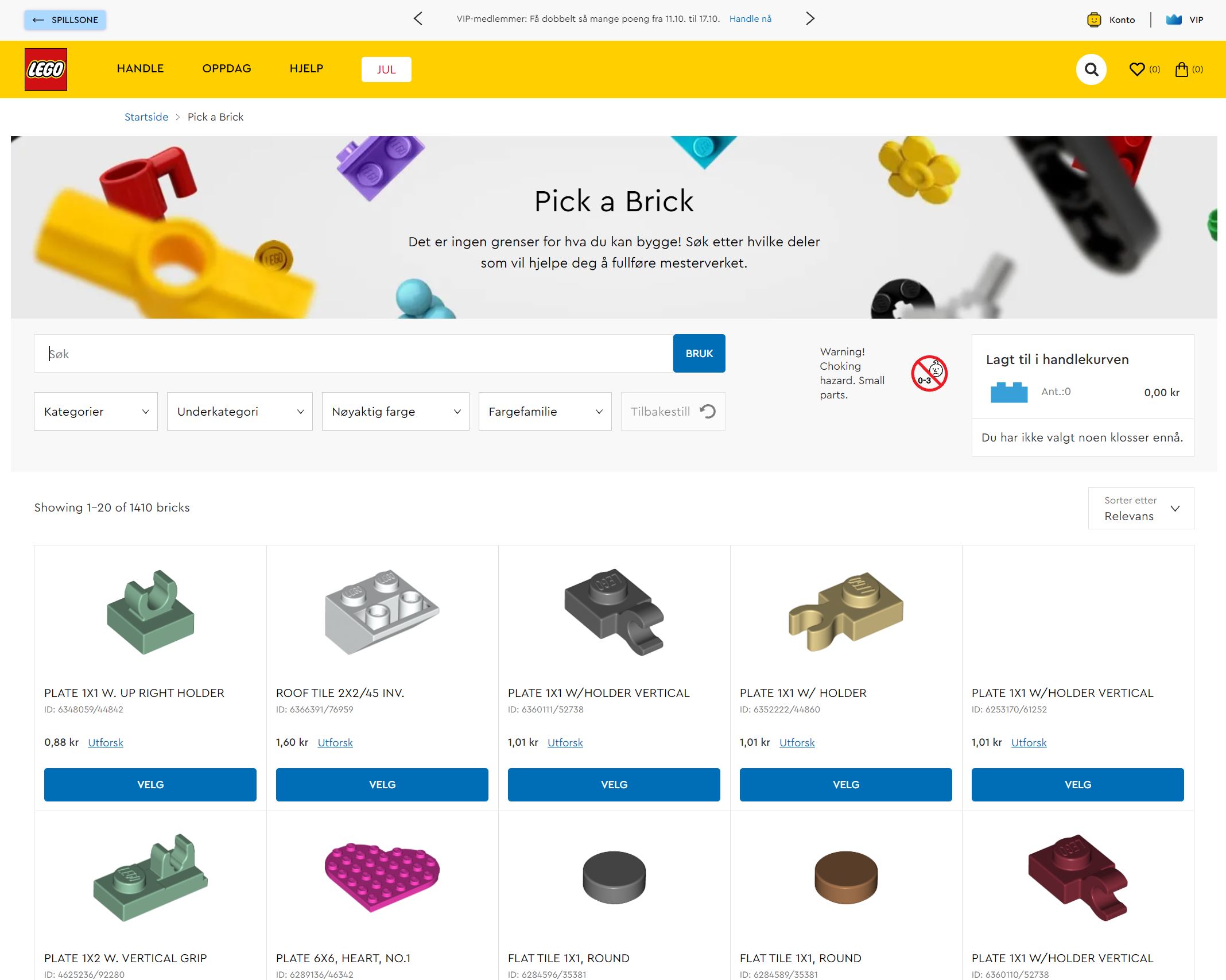1226x980 pixels.
Task: Open the Sorter etter Relevans dropdown
Action: pos(1141,509)
